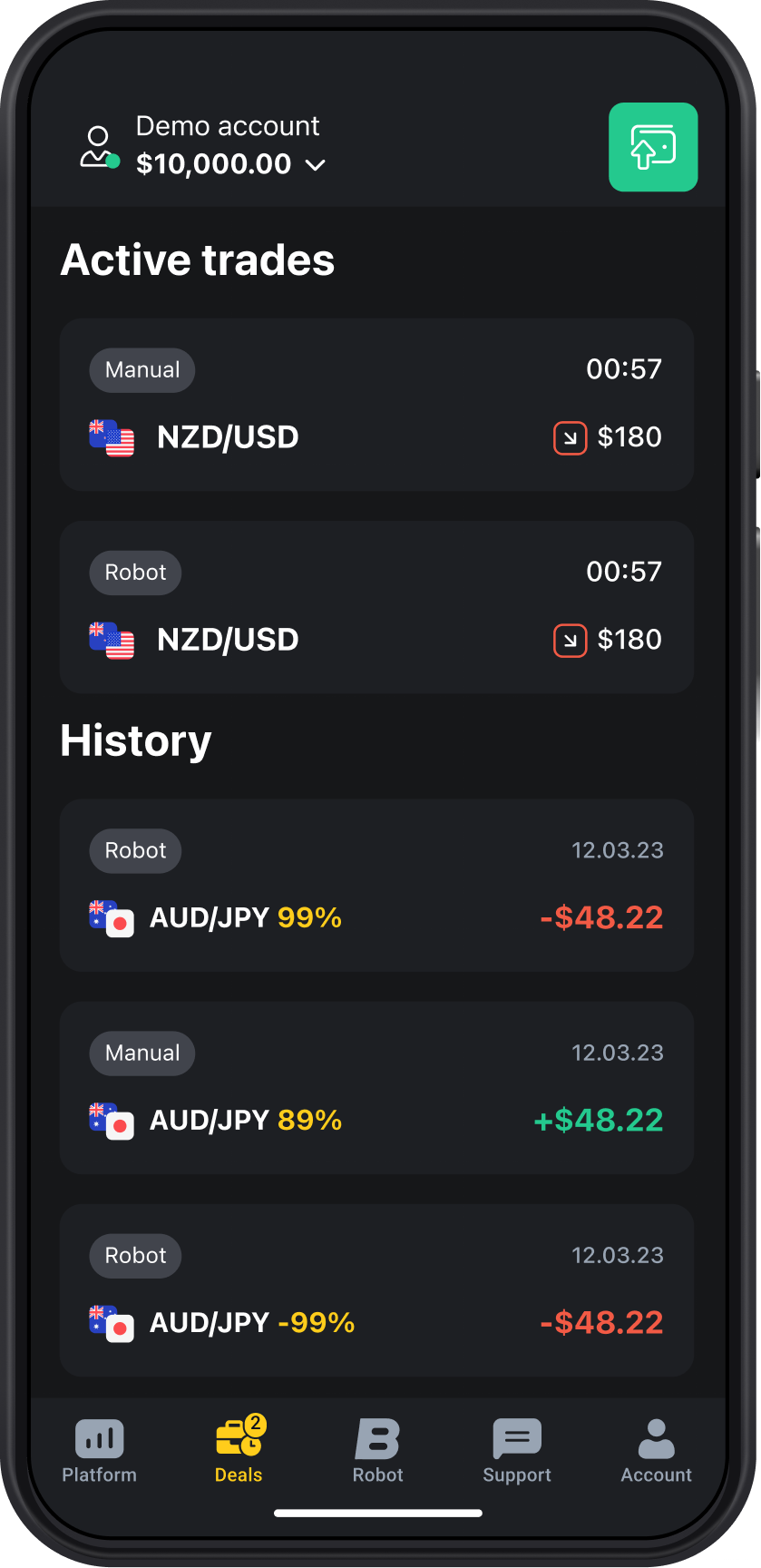Open the Robot NZD/USD active trade card
761x1568 pixels.
[376, 607]
